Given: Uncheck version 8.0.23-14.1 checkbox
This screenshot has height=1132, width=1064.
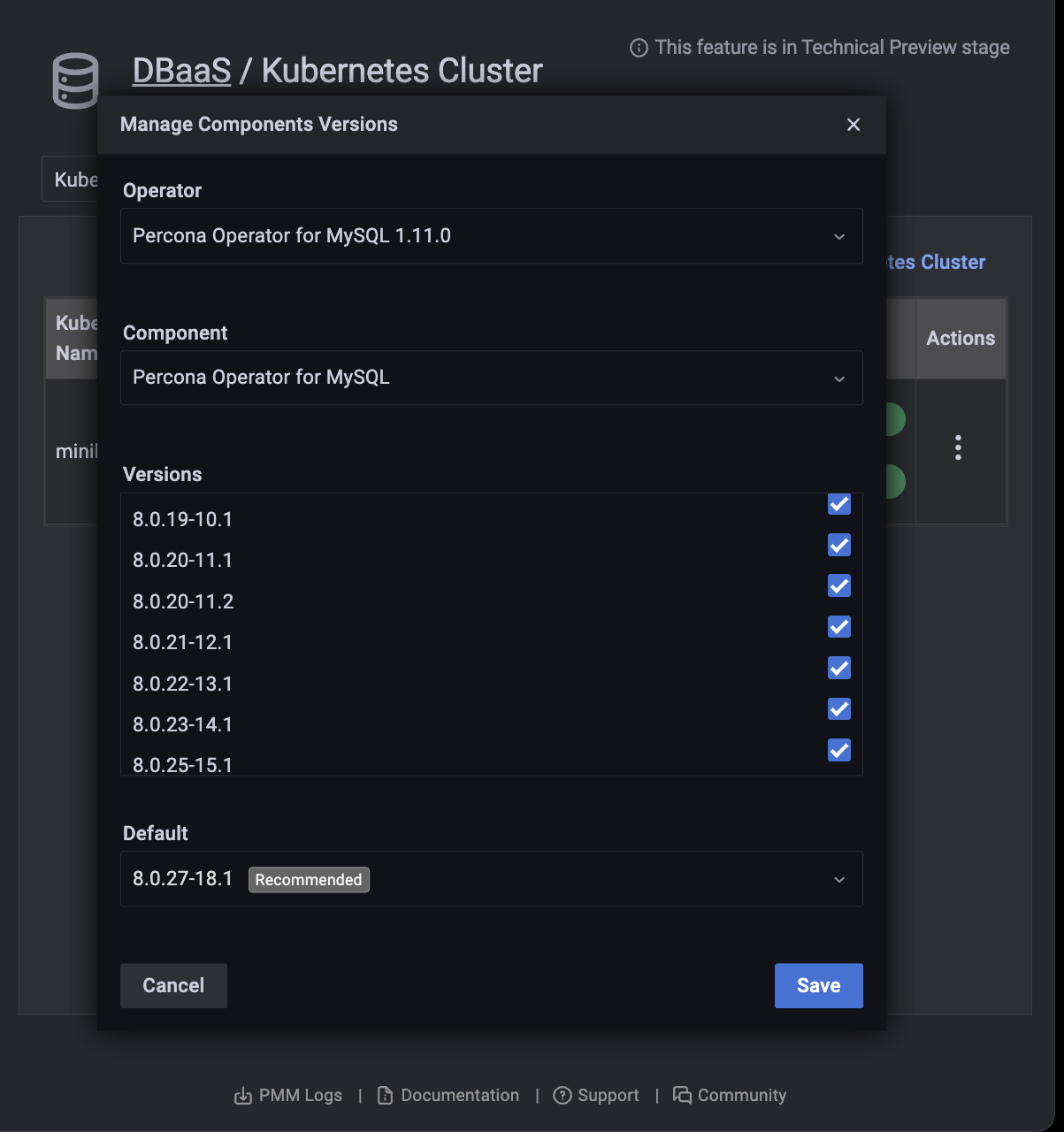Looking at the screenshot, I should tap(839, 709).
